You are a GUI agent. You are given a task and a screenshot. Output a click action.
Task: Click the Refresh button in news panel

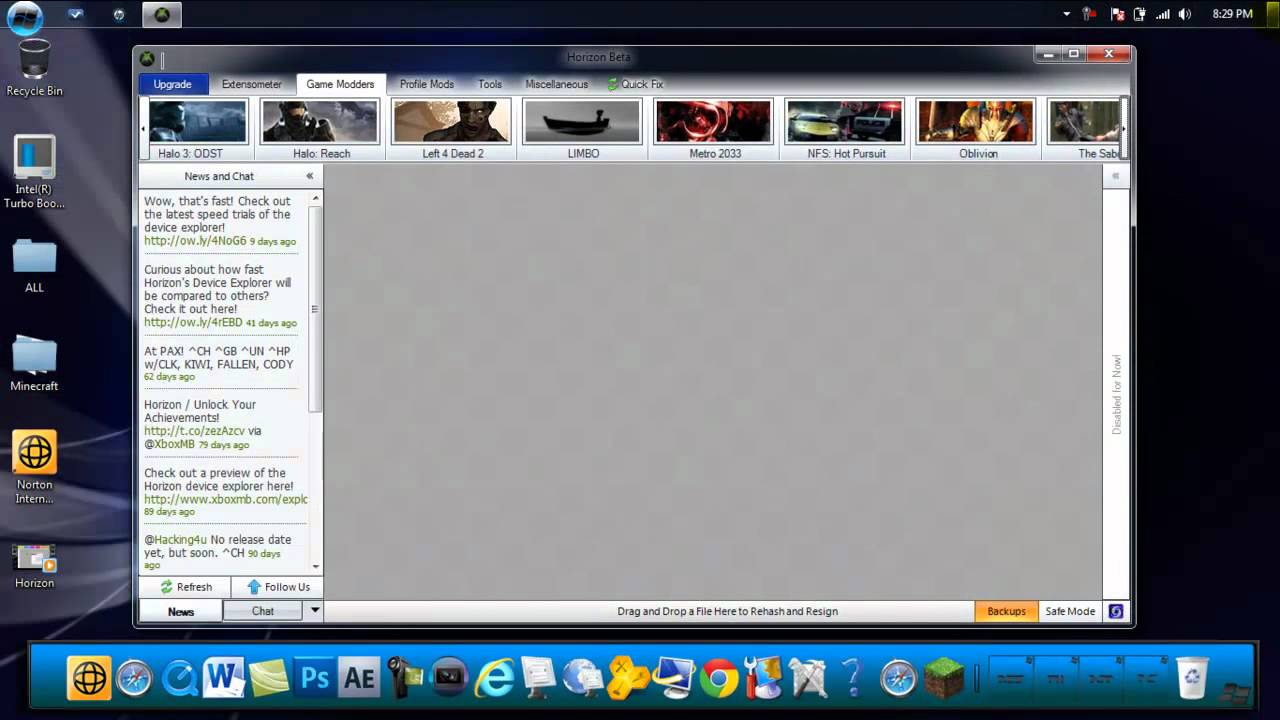coord(186,587)
